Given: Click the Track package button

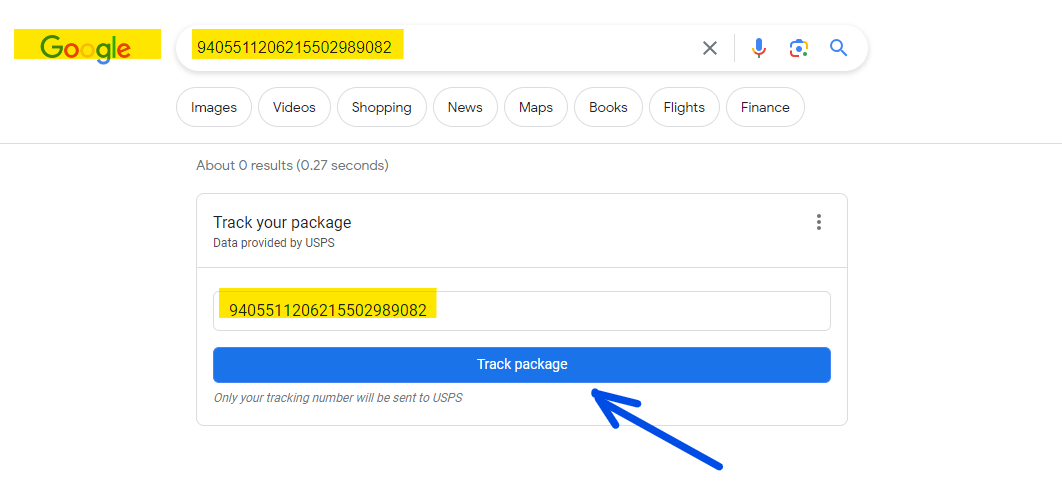Looking at the screenshot, I should (522, 364).
